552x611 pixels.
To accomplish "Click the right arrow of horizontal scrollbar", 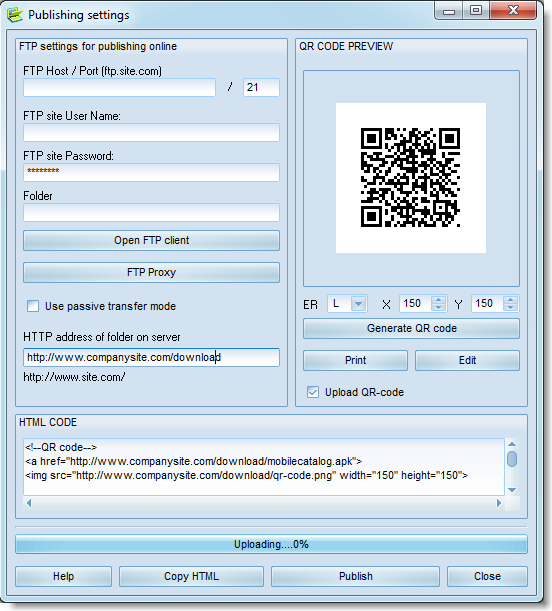I will (x=499, y=503).
